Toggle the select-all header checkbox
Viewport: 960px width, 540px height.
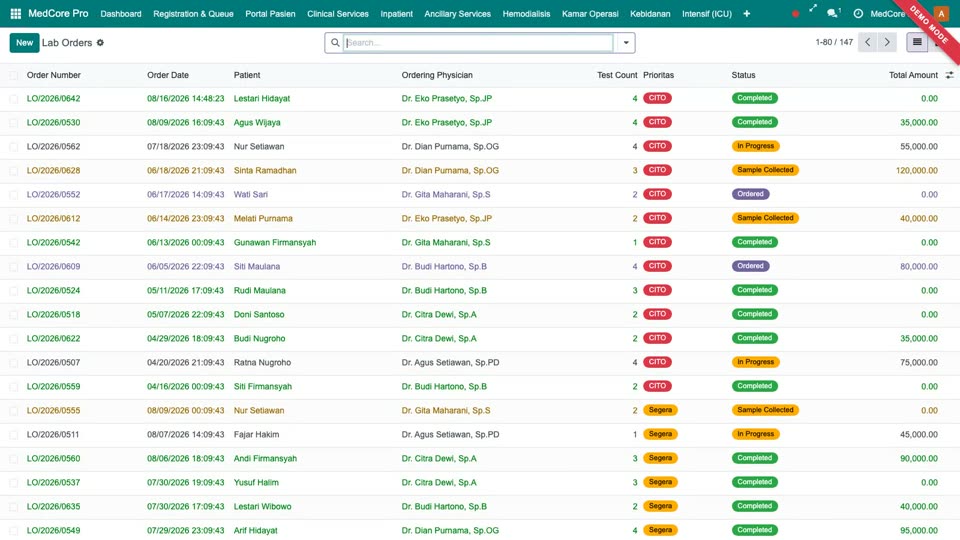(13, 75)
